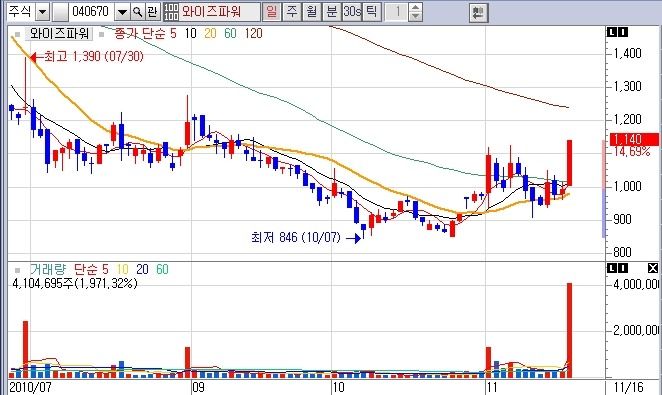
Task: Click the stock code field 040670
Action: pos(91,11)
